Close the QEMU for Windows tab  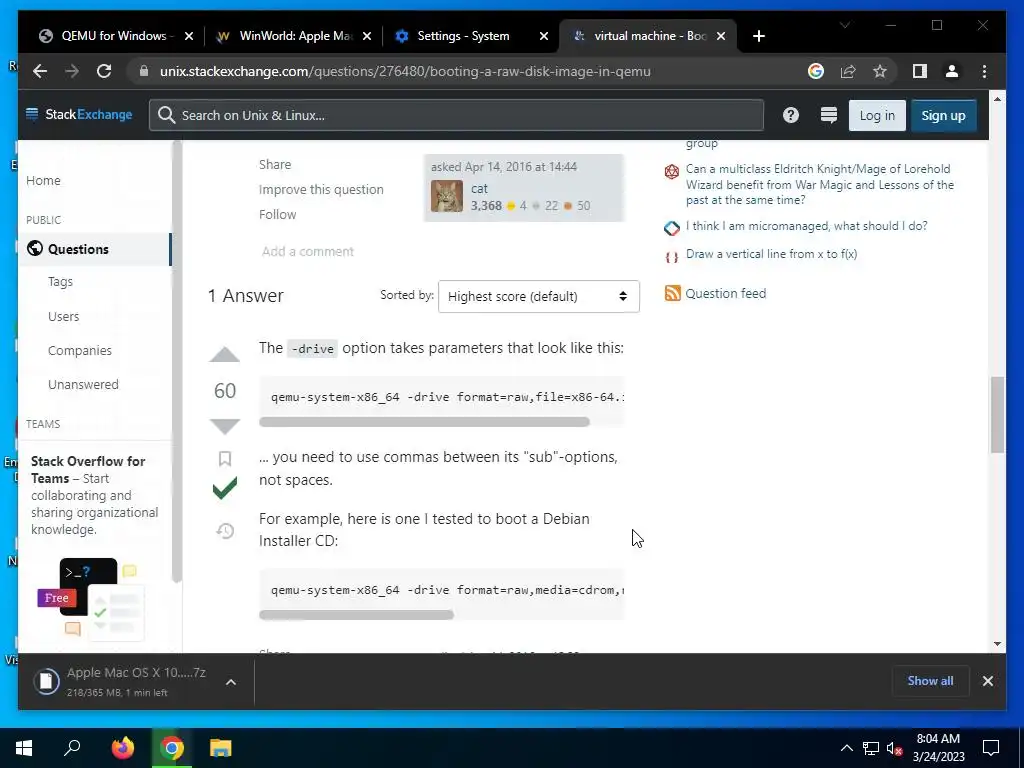pos(189,36)
